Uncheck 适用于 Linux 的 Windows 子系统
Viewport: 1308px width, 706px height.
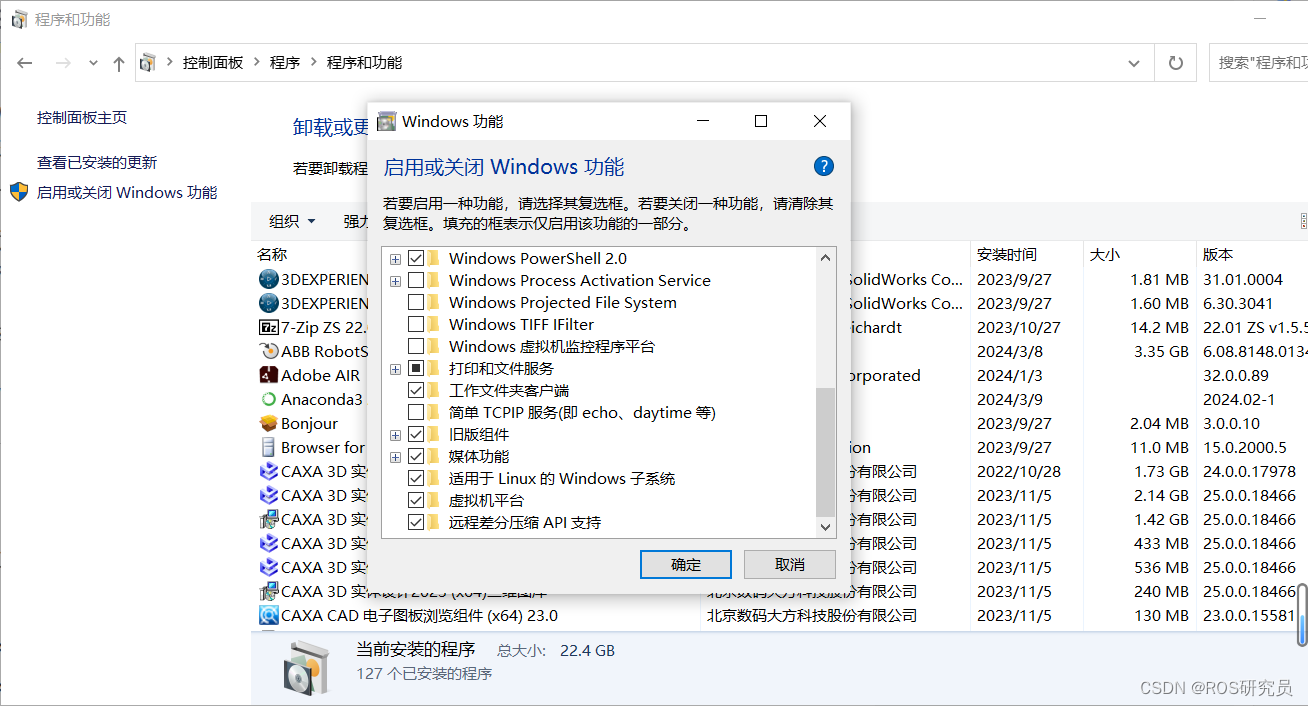416,478
